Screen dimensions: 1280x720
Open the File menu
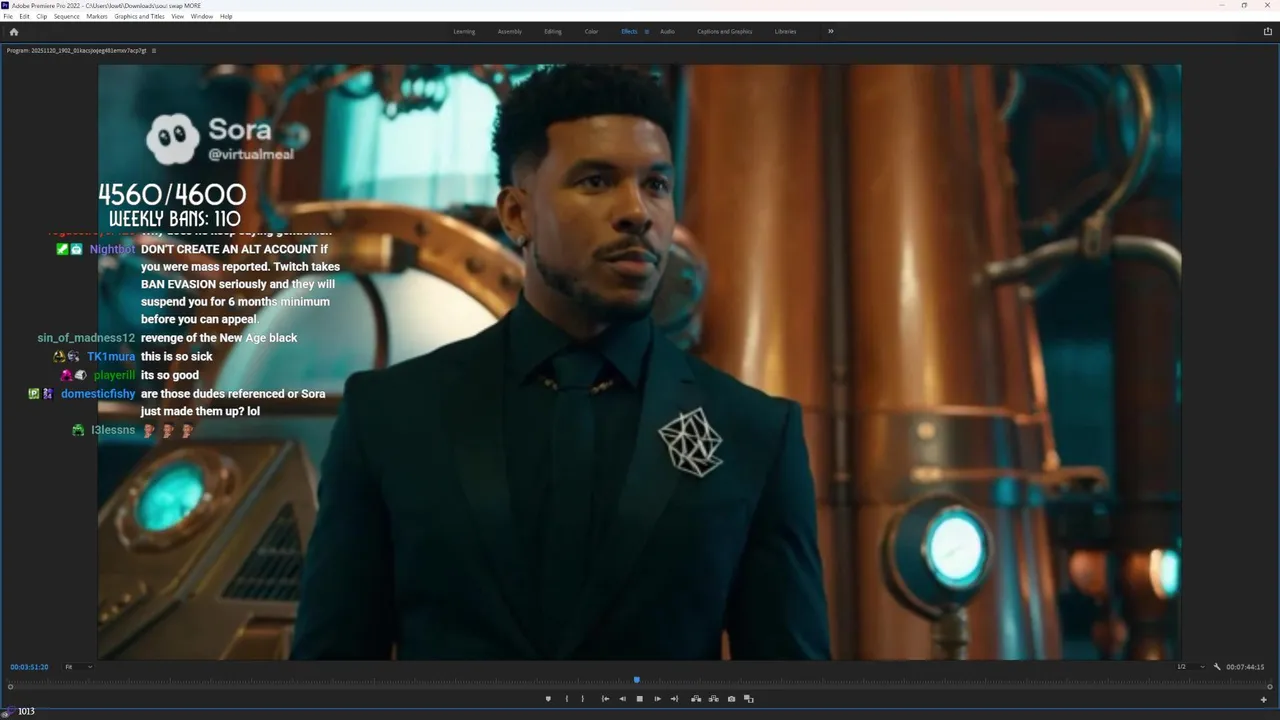click(8, 16)
